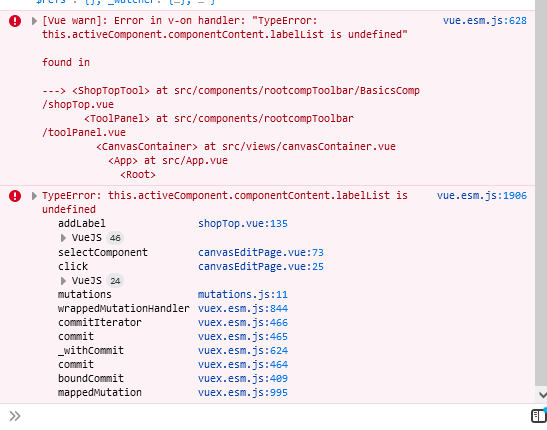Click the red error icon beside TypeError message
Viewport: 547px width, 430px height.
point(15,196)
